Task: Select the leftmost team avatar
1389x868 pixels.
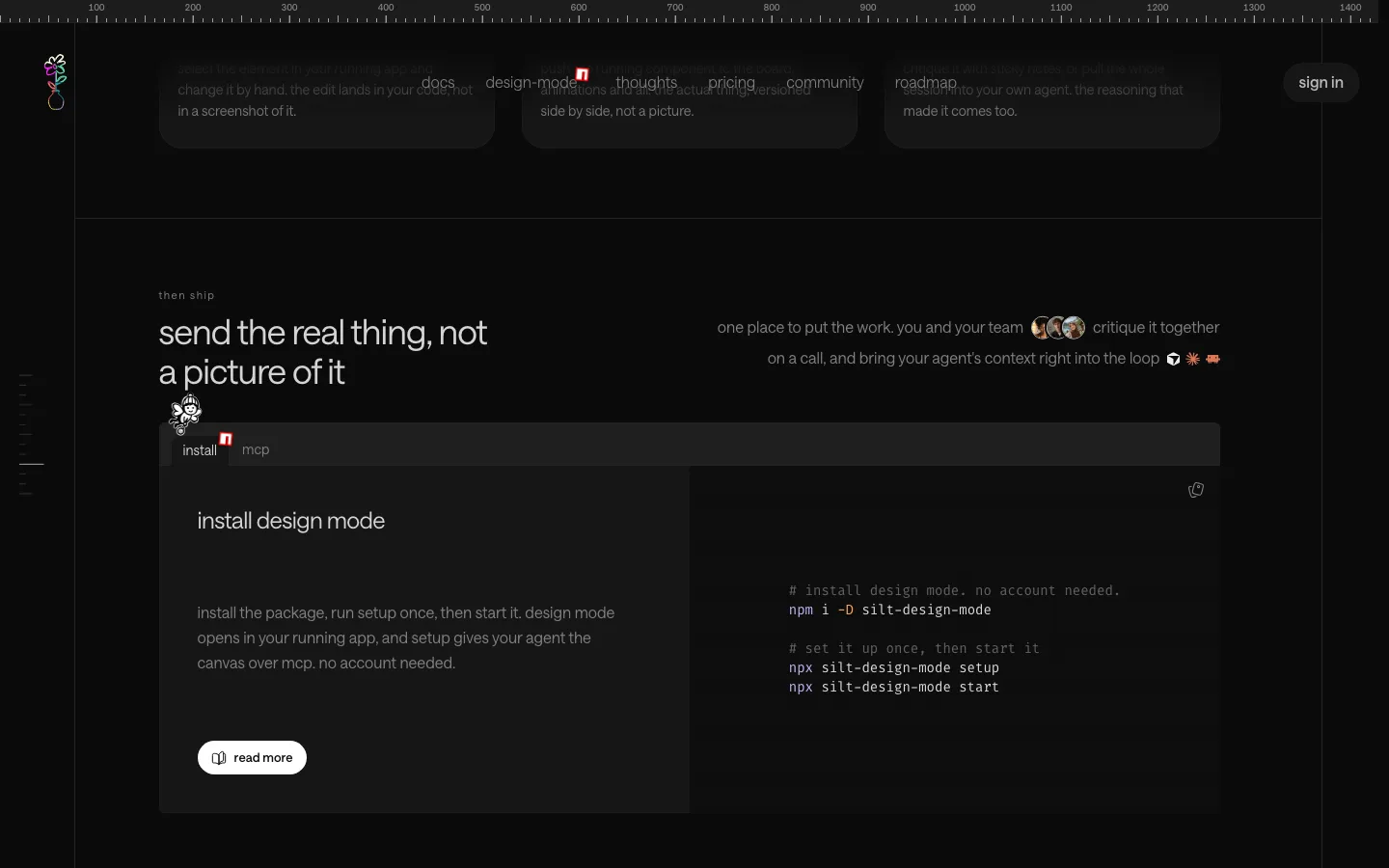Action: point(1041,328)
